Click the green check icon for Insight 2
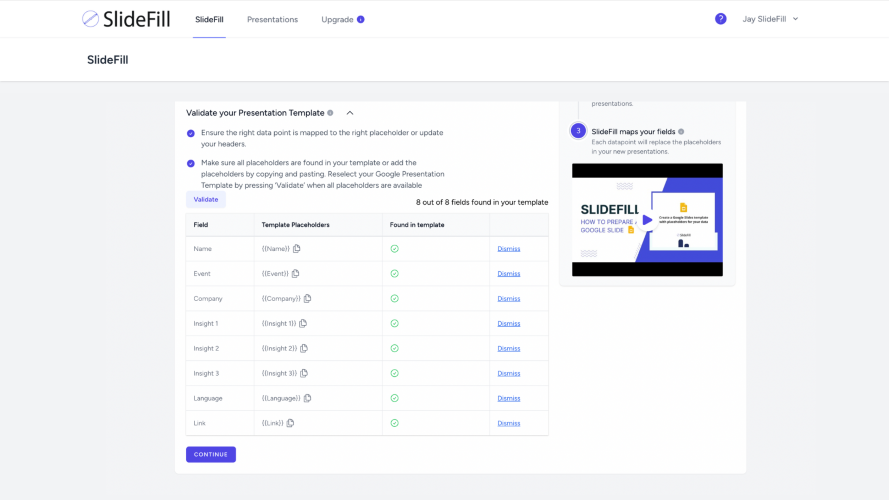This screenshot has height=500, width=889. (x=395, y=348)
